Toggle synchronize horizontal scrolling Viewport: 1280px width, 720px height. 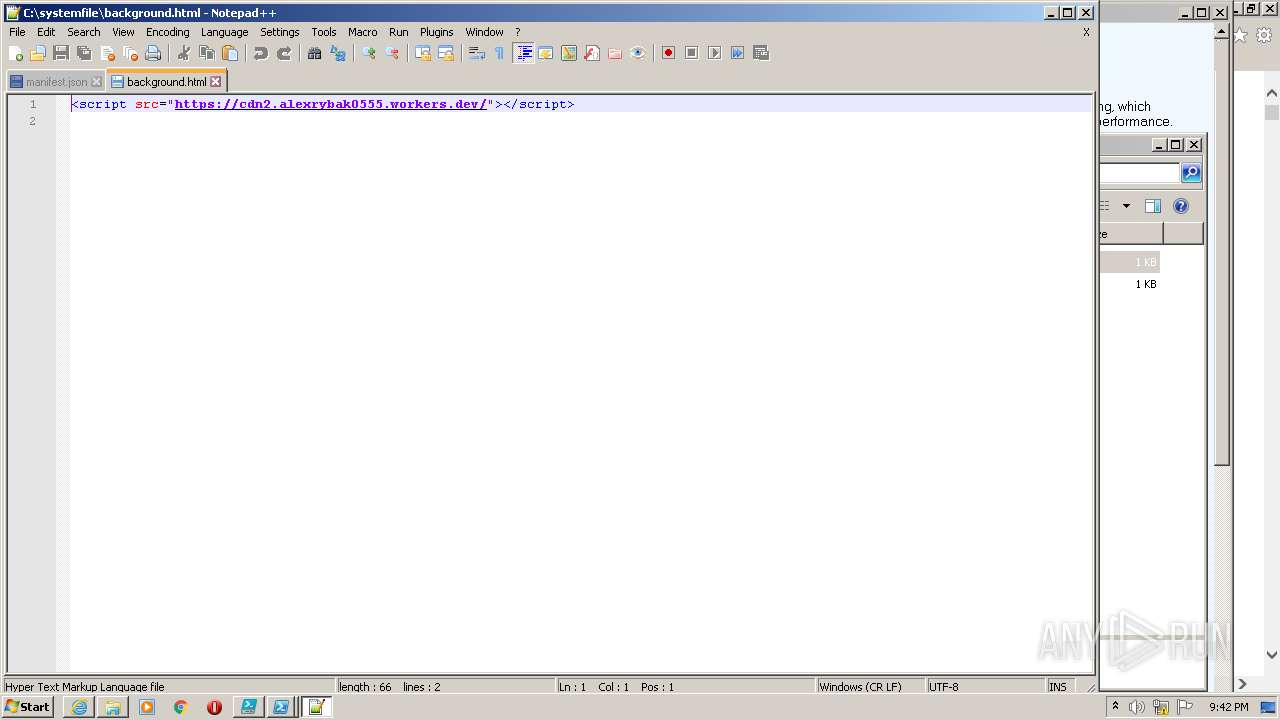pyautogui.click(x=446, y=53)
